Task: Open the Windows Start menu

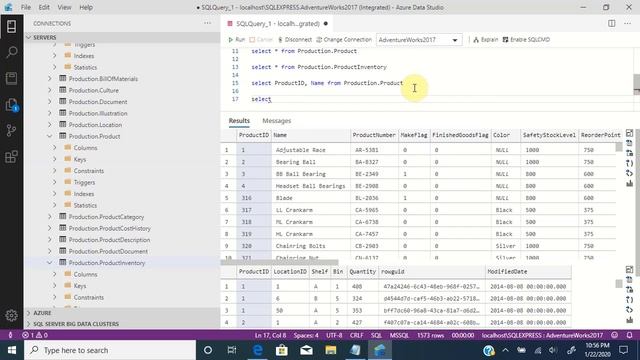Action: tap(12, 350)
